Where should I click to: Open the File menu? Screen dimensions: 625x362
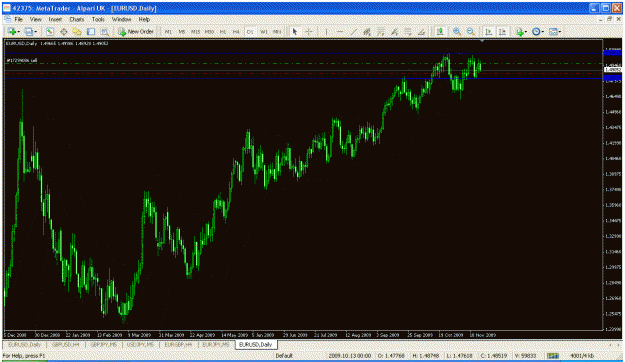(x=19, y=19)
